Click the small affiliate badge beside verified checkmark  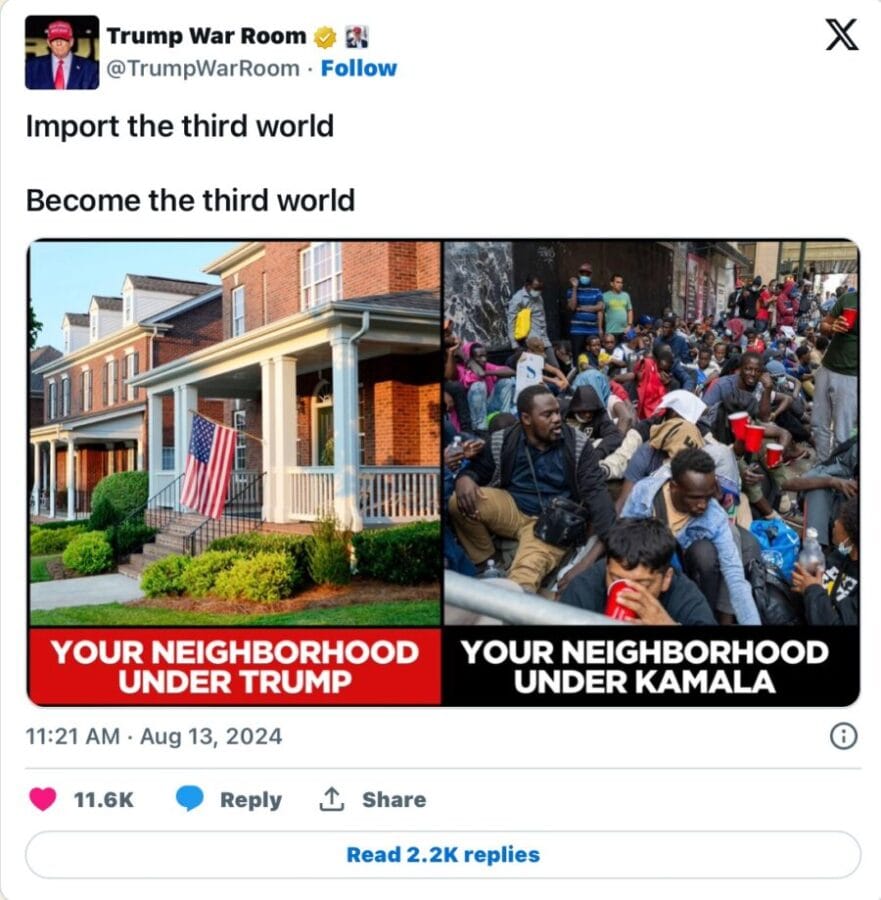tap(356, 37)
